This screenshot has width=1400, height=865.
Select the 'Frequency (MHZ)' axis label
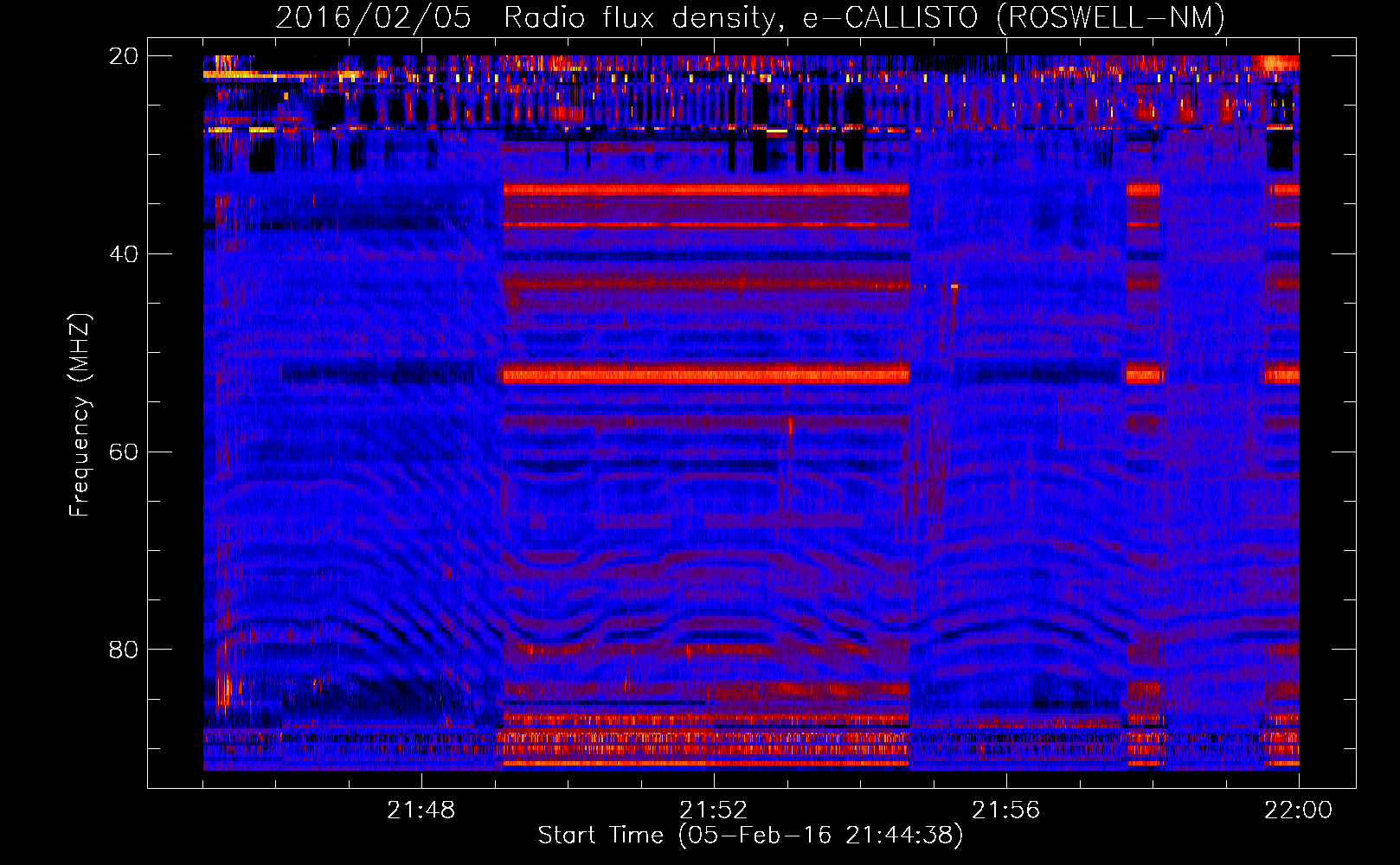(x=80, y=415)
